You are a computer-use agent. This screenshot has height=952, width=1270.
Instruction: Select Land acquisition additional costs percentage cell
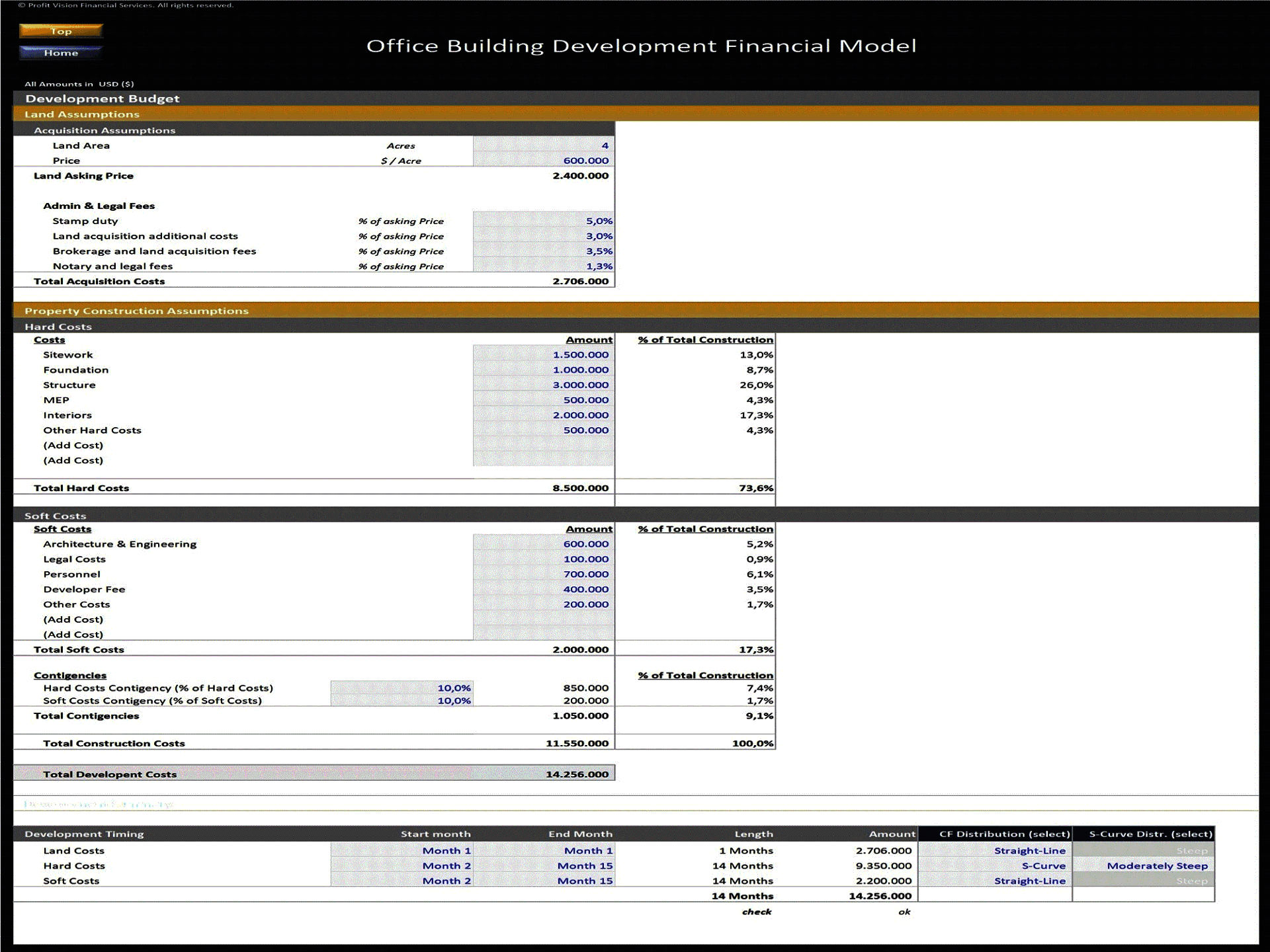543,236
